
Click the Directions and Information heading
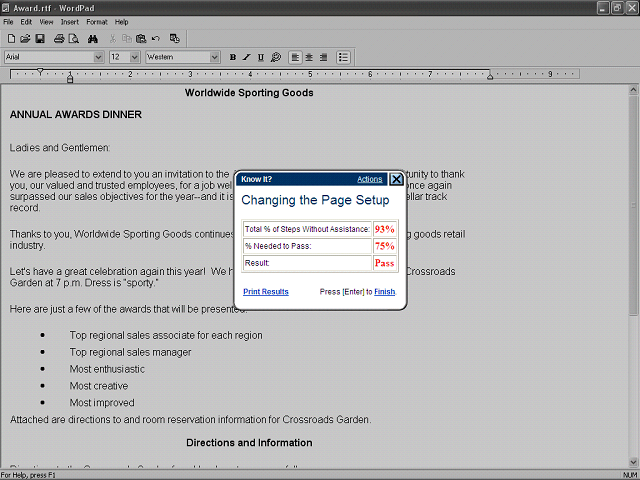point(249,443)
